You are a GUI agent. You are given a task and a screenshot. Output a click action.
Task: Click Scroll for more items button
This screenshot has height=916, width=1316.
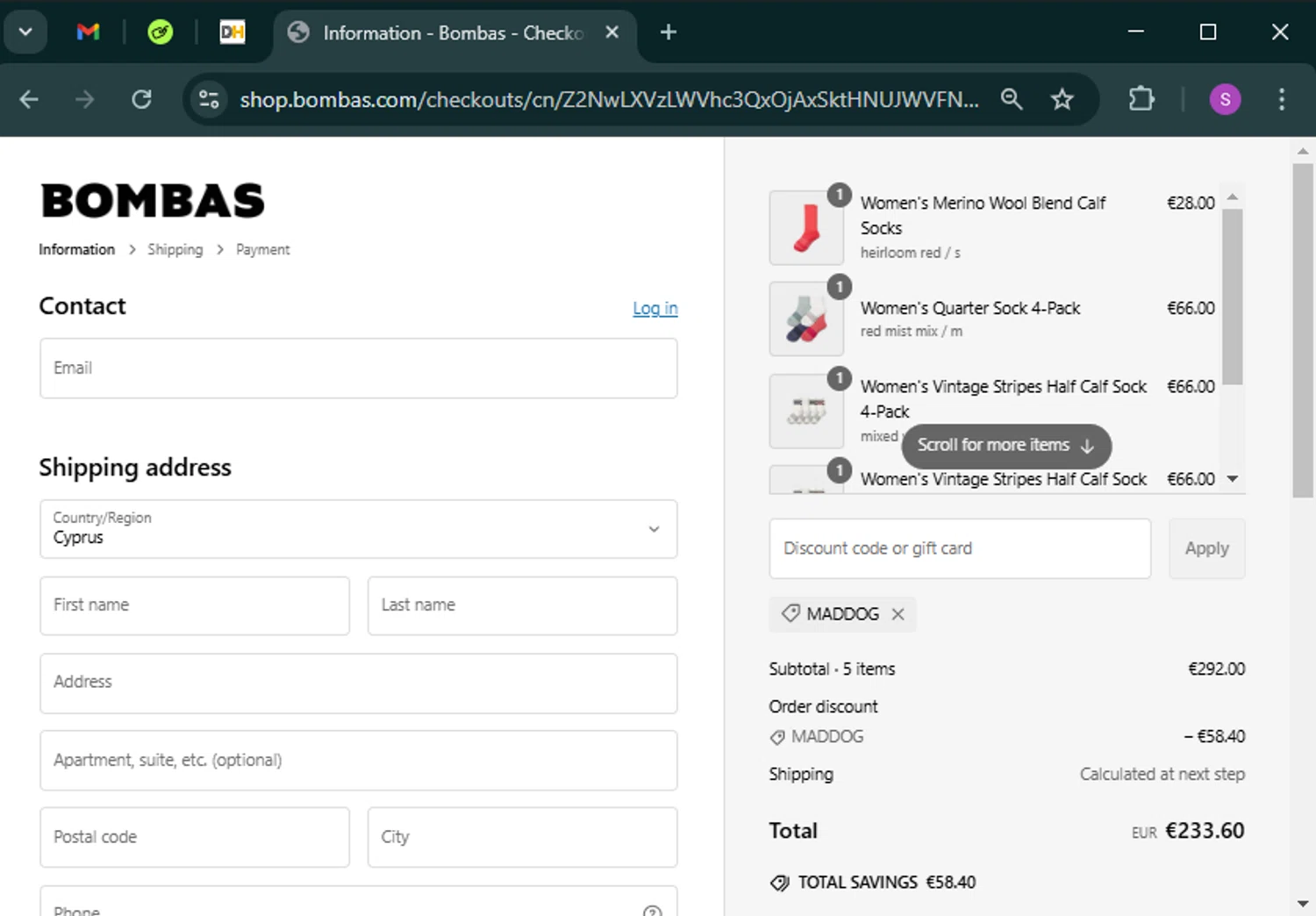coord(1006,446)
